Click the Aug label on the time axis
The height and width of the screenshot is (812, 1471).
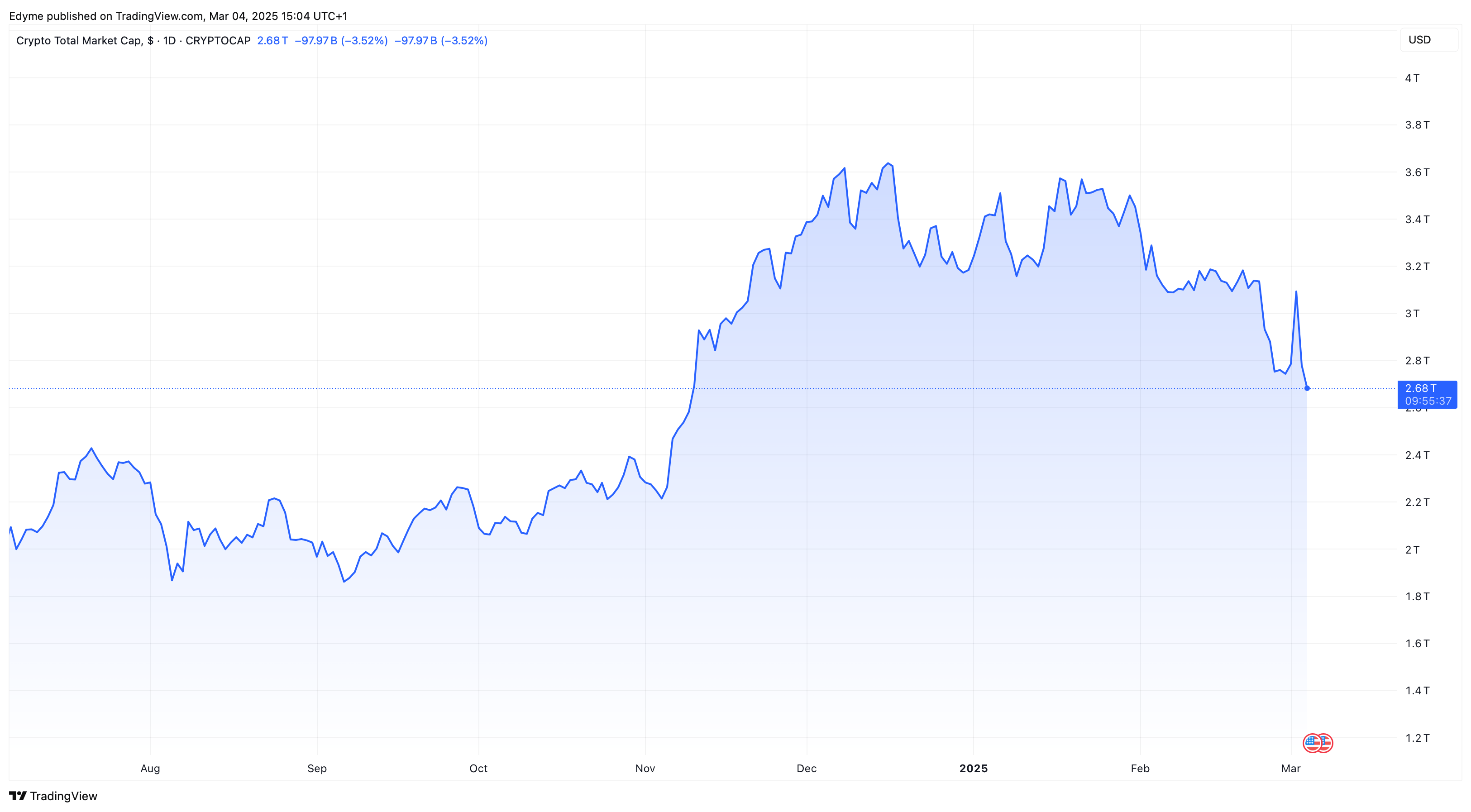(x=150, y=769)
